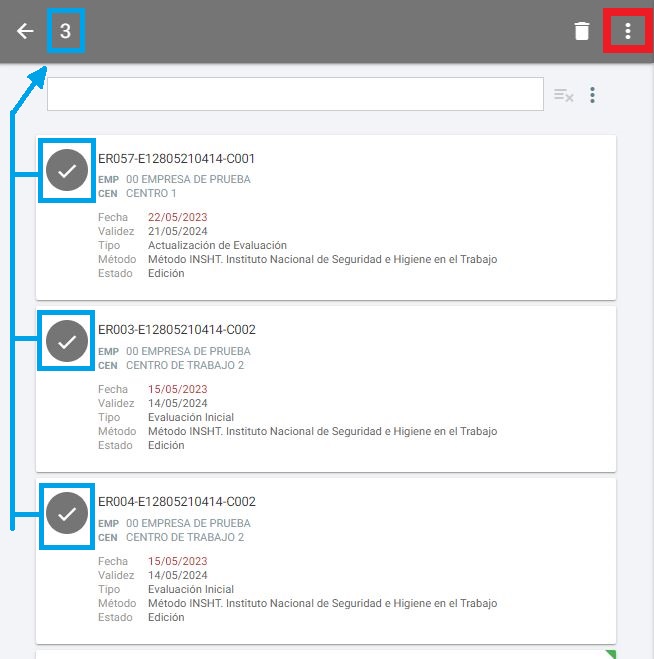The image size is (654, 659).
Task: Click the 22/05/2023 date on the first card
Action: point(177,217)
